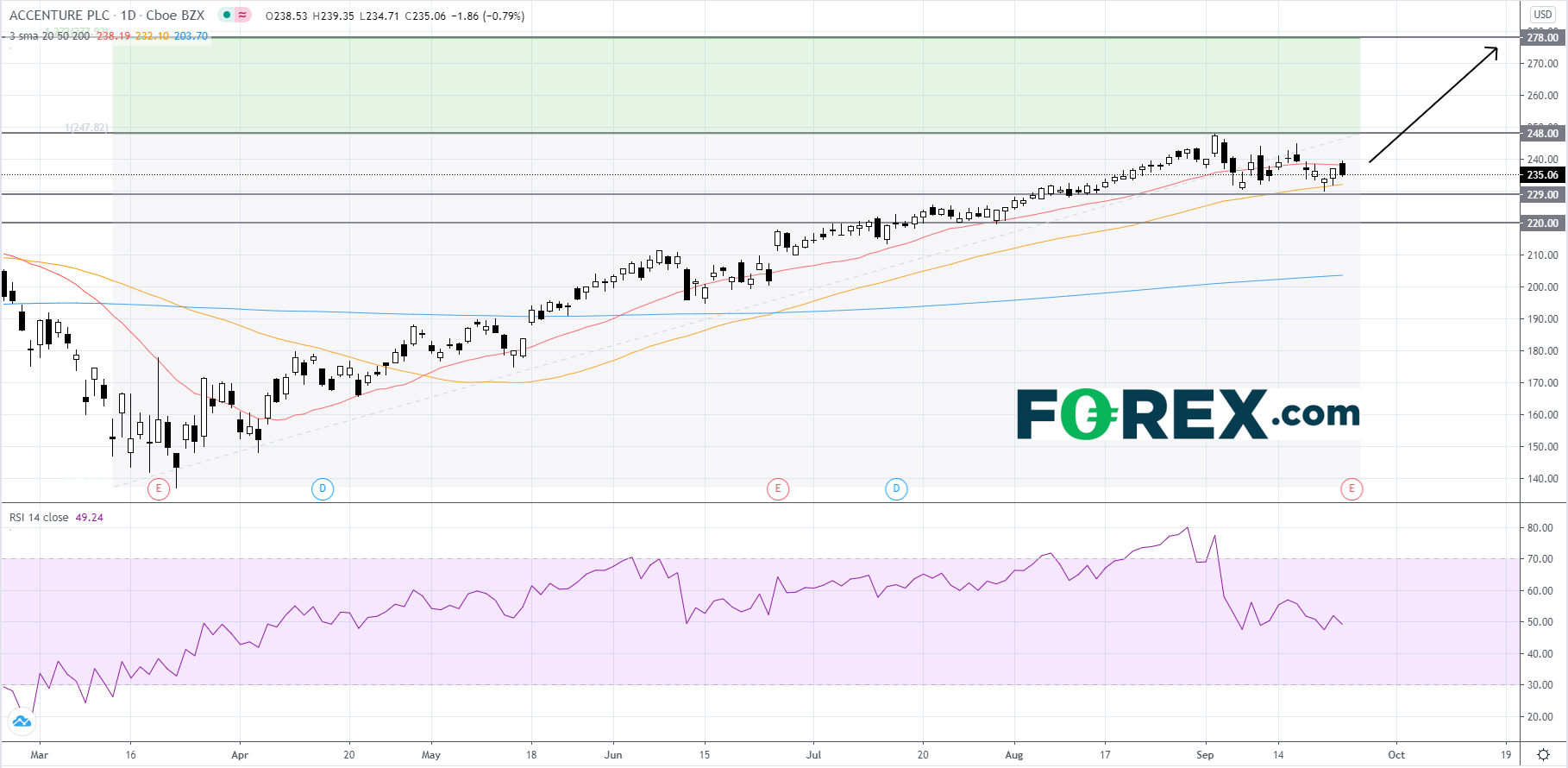Click the 278.00 target price label
This screenshot has height=768, width=1568.
tap(1542, 38)
